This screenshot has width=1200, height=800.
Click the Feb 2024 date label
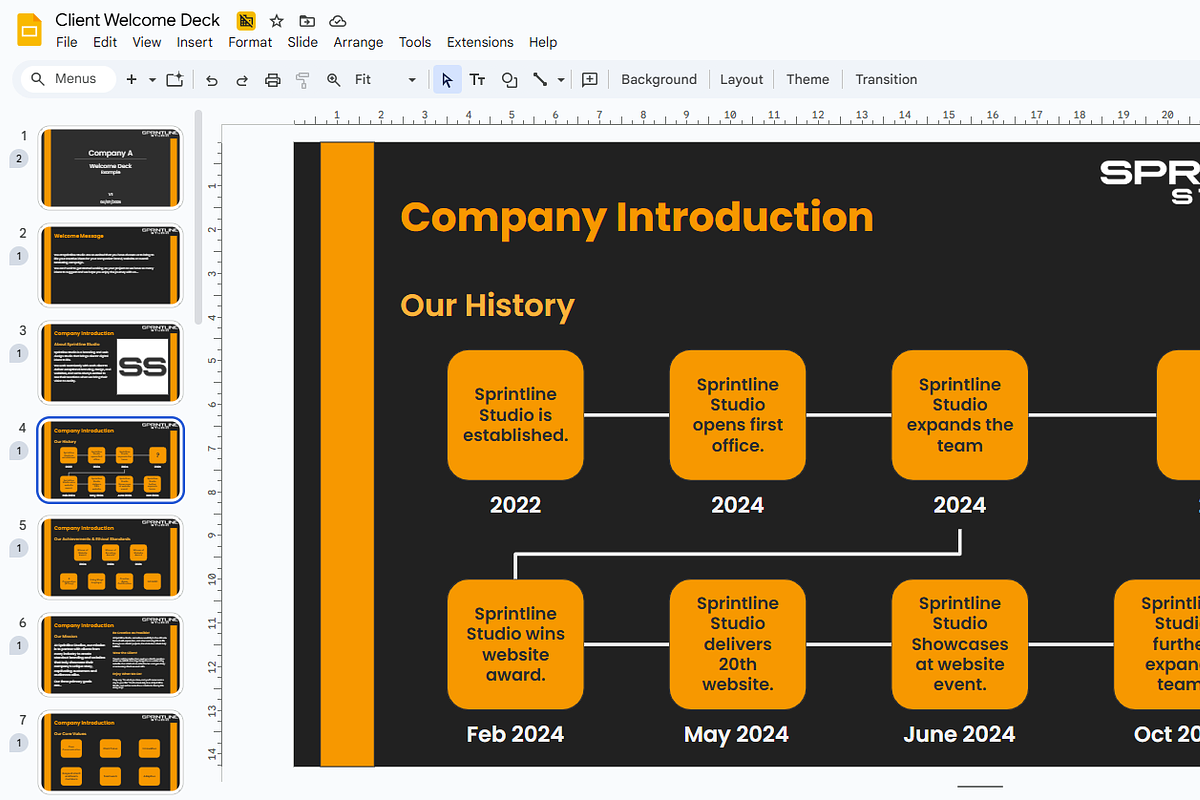pos(515,734)
